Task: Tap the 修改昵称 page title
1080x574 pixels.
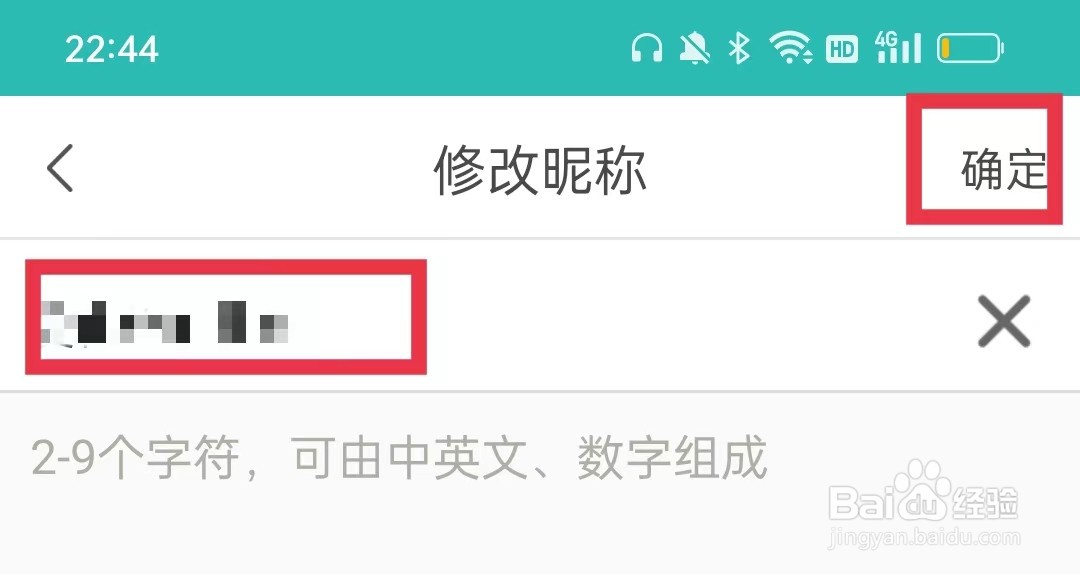Action: point(540,170)
